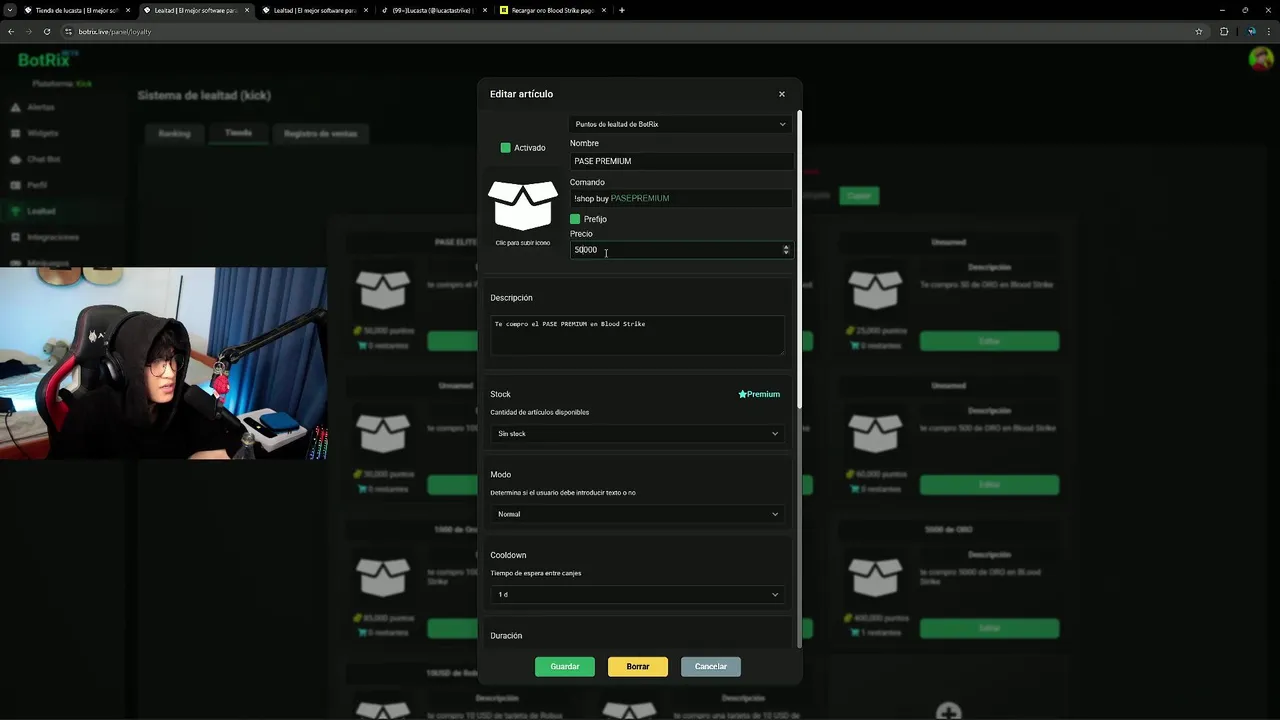Go back with the browser back arrow
Image resolution: width=1280 pixels, height=720 pixels.
[11, 31]
